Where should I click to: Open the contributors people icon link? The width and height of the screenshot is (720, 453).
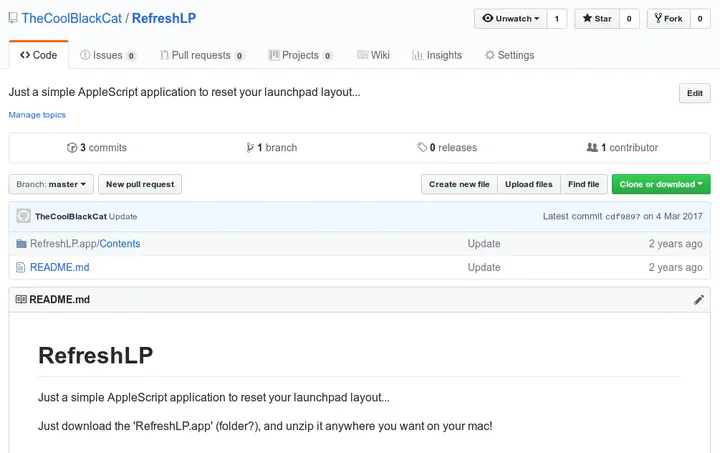click(592, 148)
